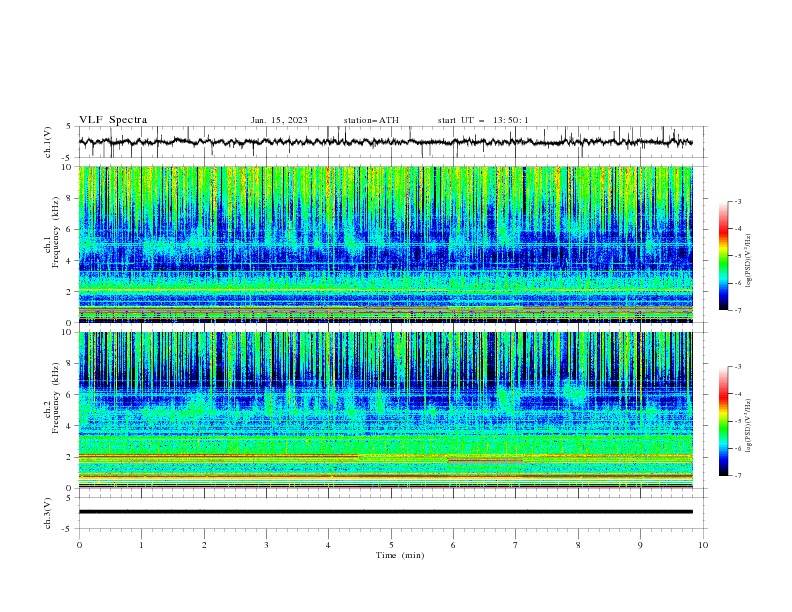Click time axis tick label '10'
Image resolution: width=792 pixels, height=612 pixels.
(703, 545)
